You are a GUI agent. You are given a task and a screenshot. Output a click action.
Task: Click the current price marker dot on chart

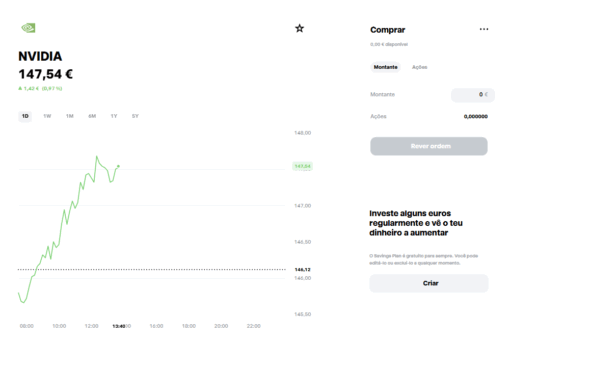tap(118, 166)
